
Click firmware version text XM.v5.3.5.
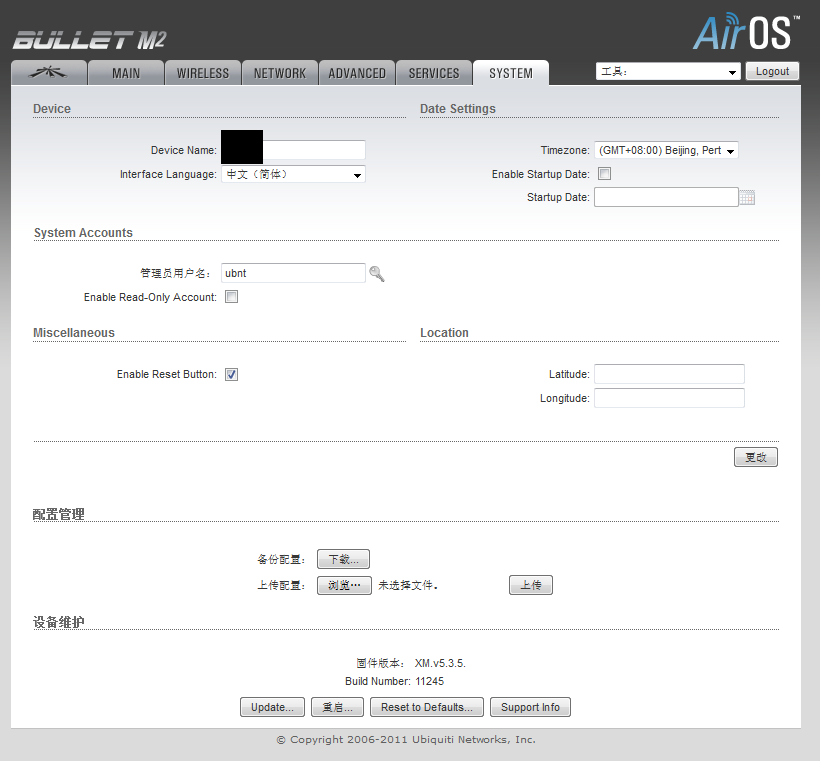(440, 663)
